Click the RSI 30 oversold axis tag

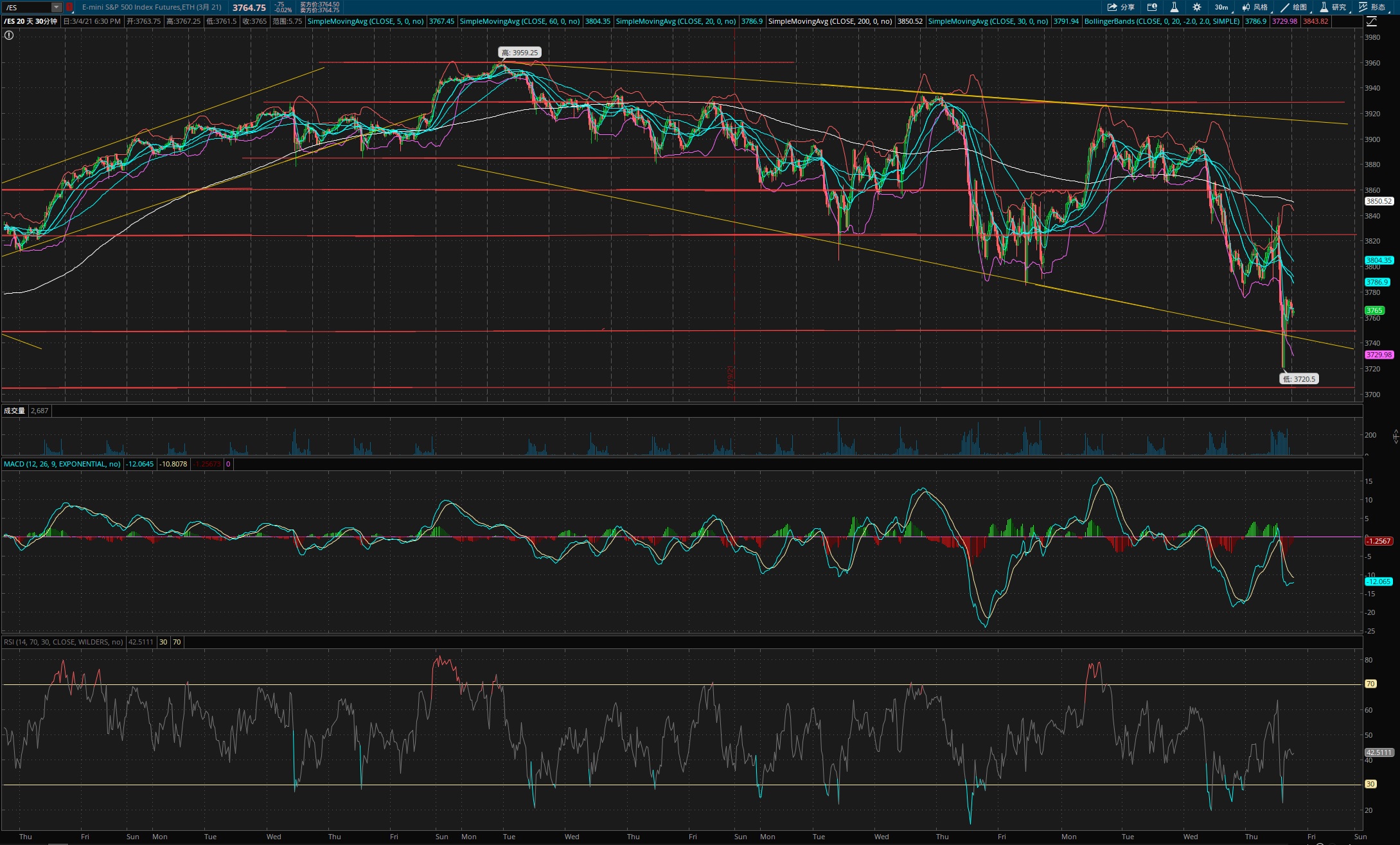[x=1370, y=784]
